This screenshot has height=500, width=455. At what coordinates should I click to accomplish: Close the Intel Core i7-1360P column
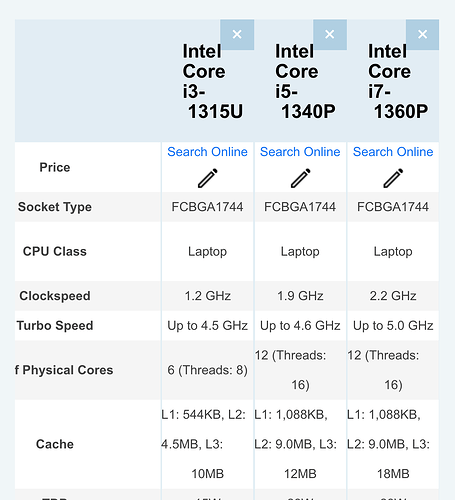[x=422, y=35]
